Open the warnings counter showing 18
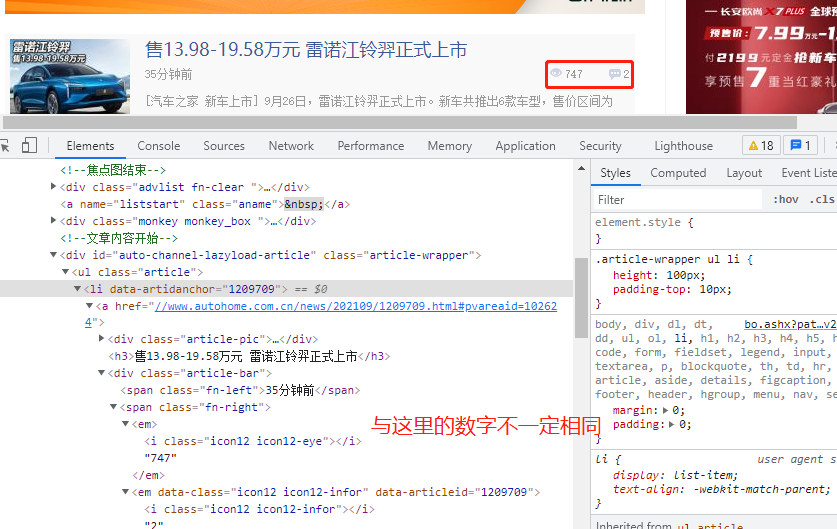Viewport: 837px width, 529px height. pyautogui.click(x=761, y=146)
